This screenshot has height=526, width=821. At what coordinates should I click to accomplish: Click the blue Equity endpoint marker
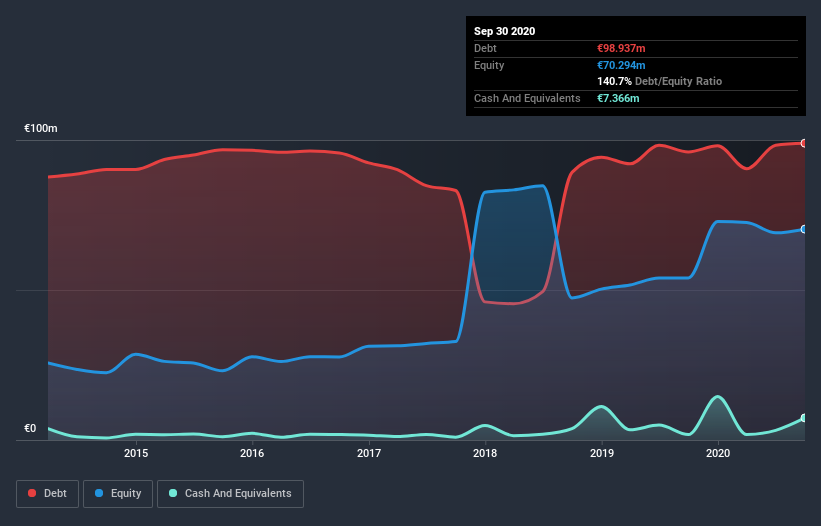tap(804, 229)
